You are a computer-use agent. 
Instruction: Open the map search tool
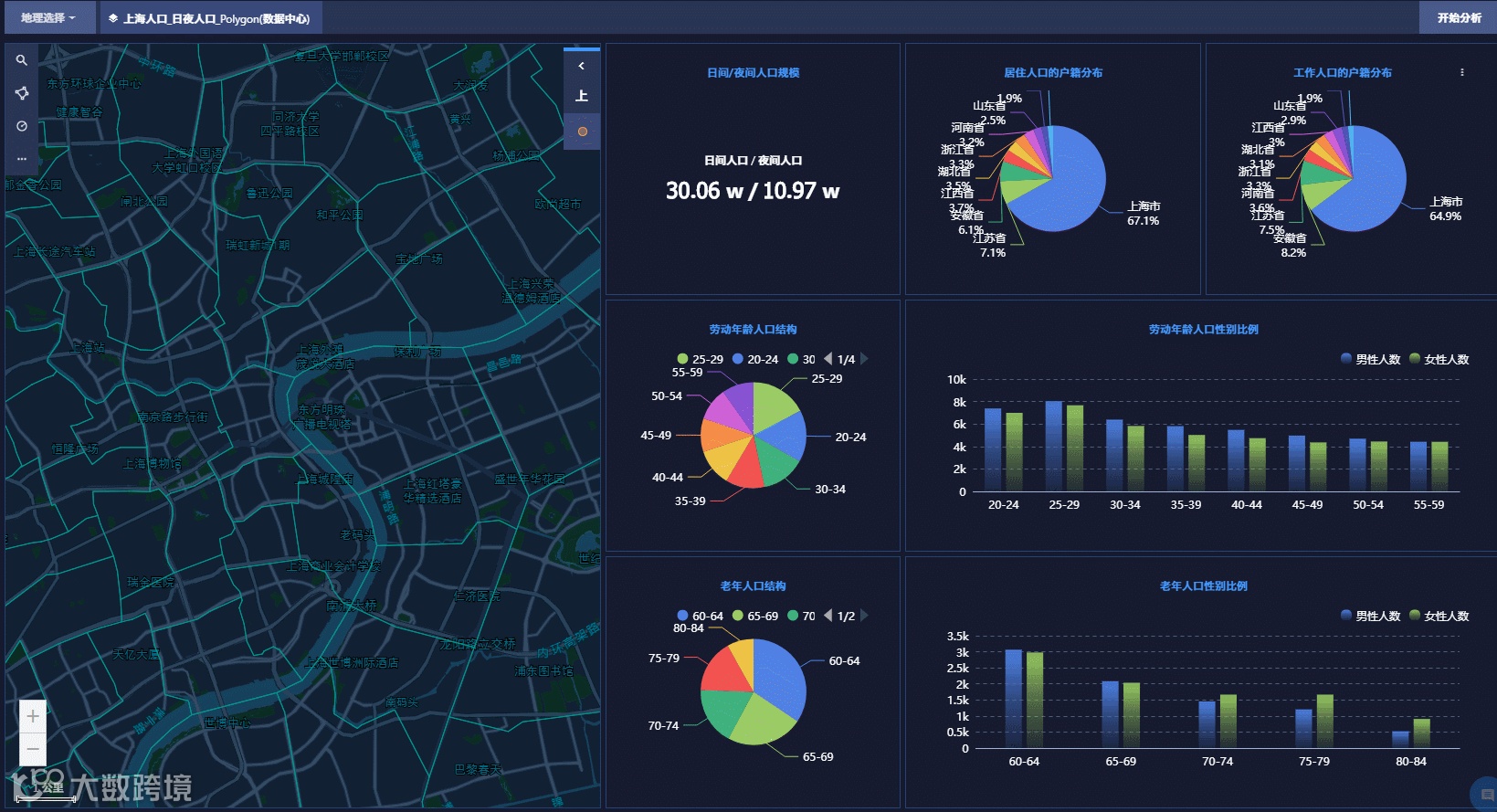(21, 60)
